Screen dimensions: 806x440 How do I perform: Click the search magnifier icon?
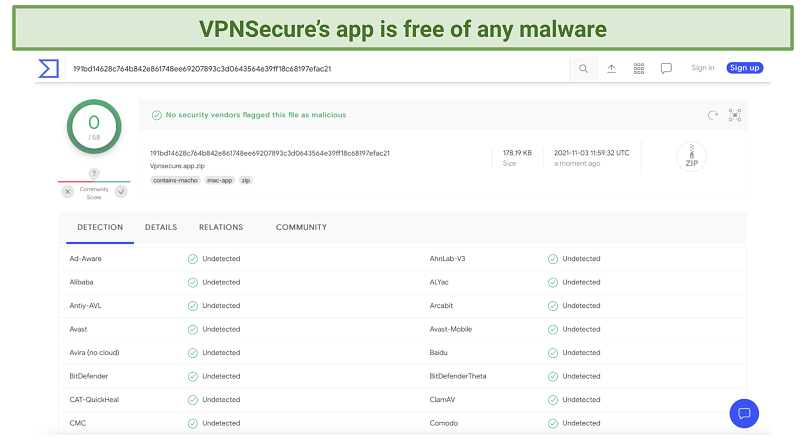click(583, 68)
